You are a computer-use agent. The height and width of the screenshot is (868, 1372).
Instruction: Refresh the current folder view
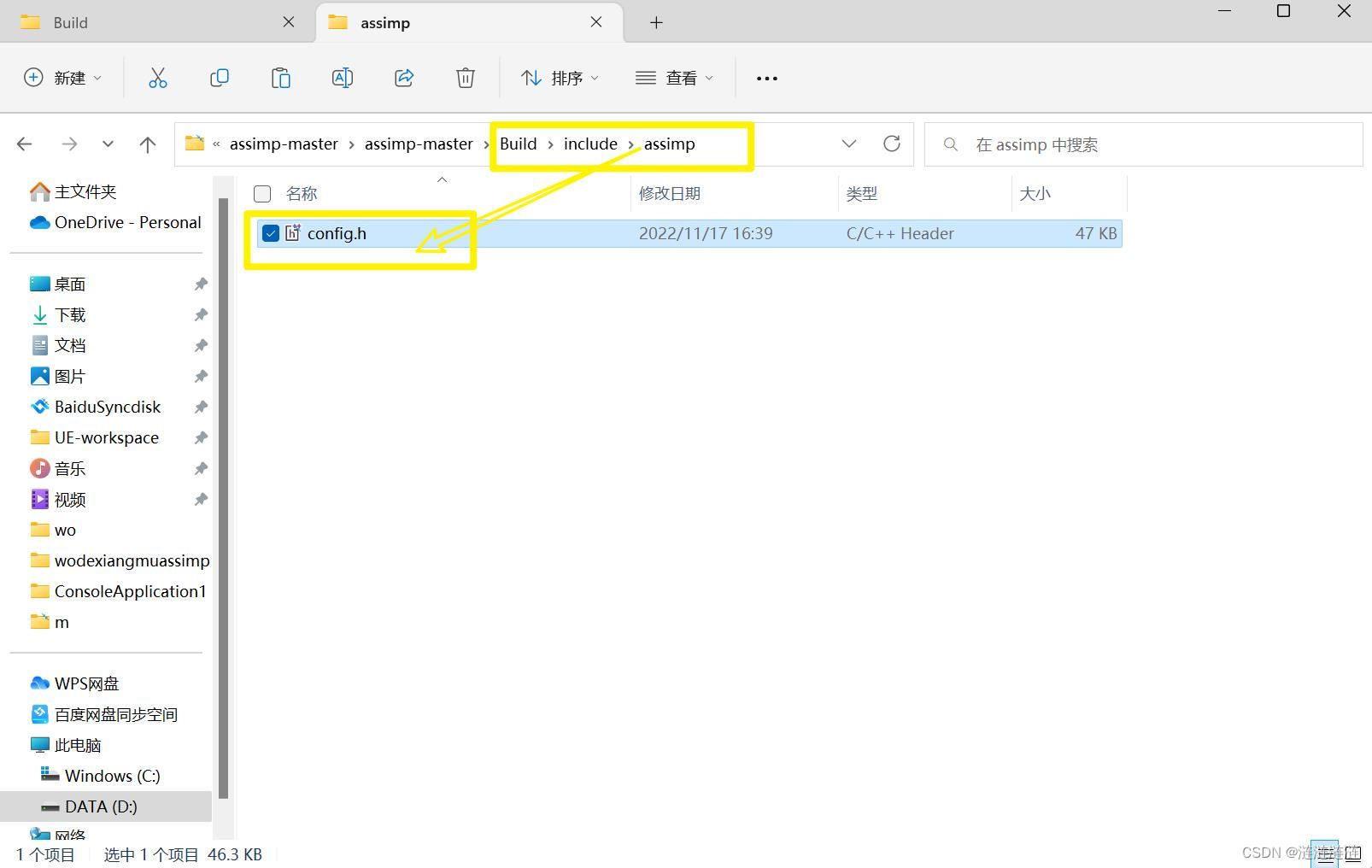(x=892, y=144)
